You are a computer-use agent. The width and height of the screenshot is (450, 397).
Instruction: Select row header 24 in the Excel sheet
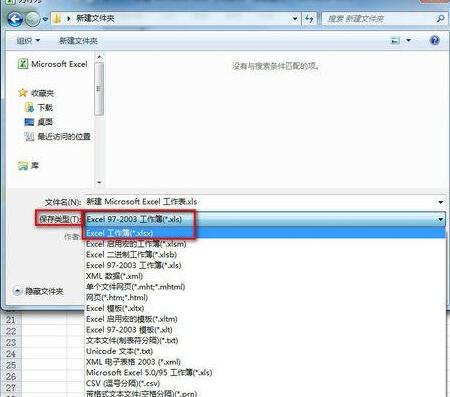click(11, 354)
